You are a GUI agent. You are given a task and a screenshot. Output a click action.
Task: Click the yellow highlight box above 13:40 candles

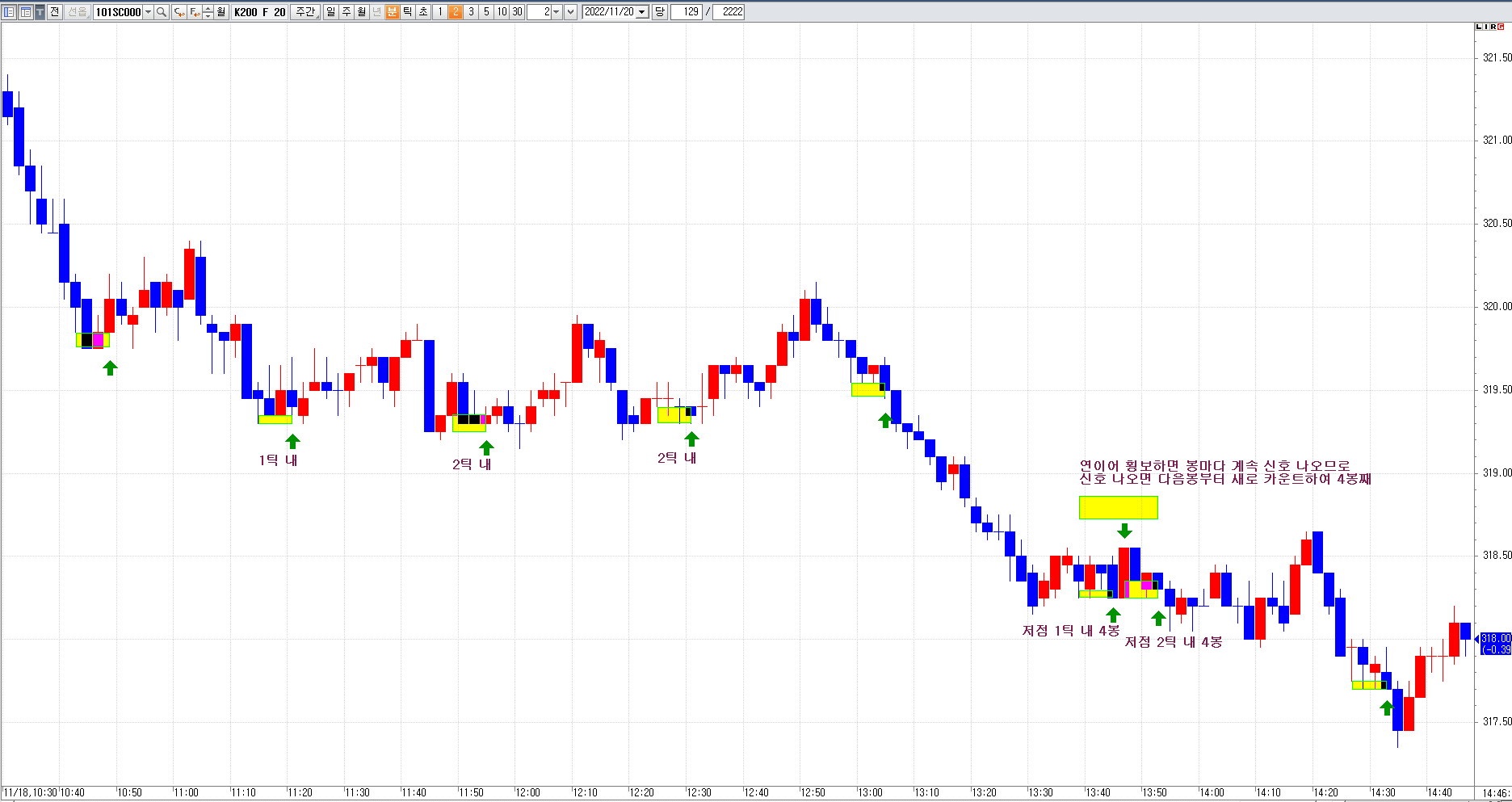(1118, 507)
